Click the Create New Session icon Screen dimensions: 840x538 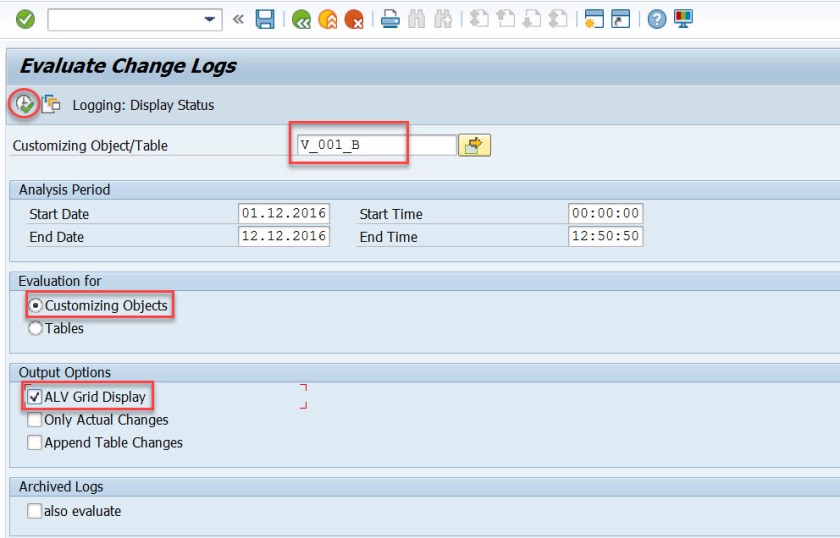594,19
